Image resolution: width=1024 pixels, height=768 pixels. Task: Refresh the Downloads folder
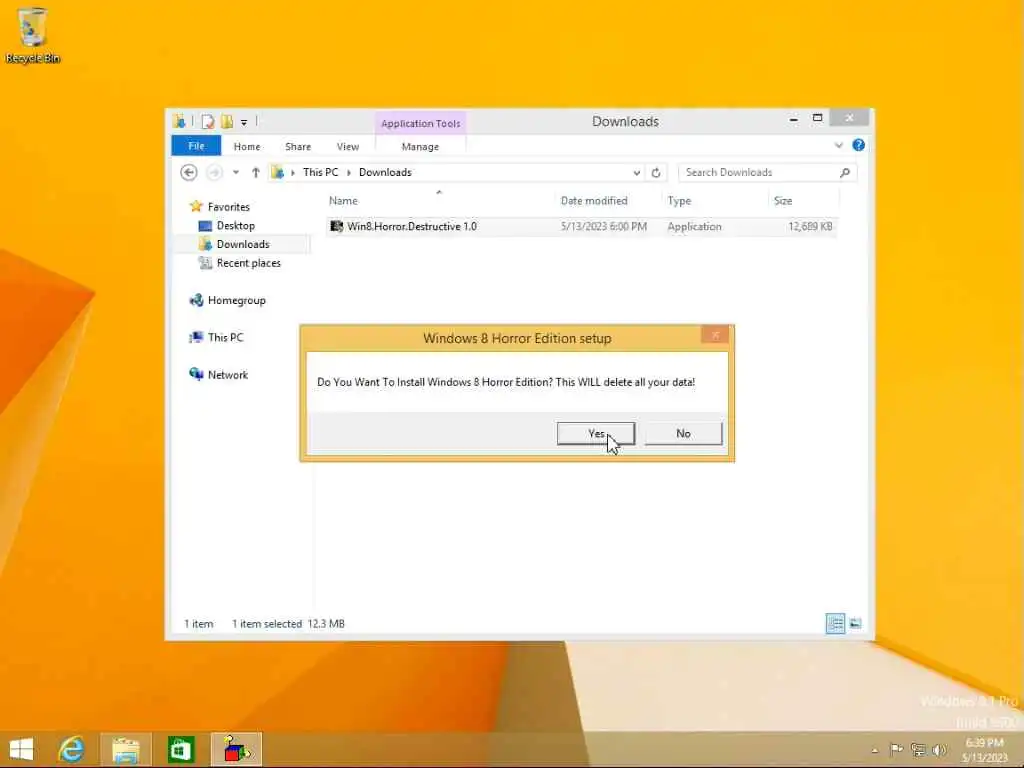point(656,173)
